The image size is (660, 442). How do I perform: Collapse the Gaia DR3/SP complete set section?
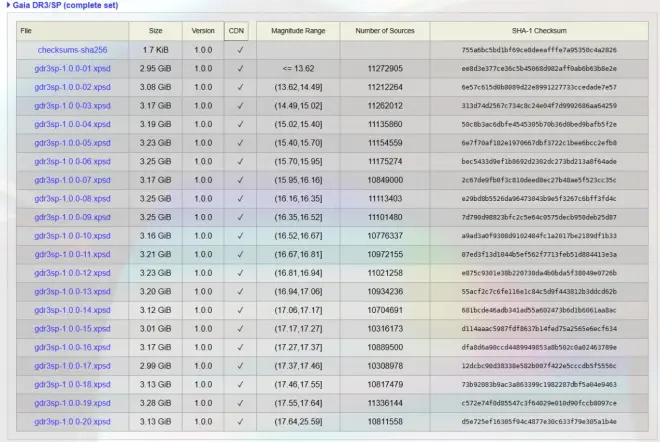pos(62,5)
